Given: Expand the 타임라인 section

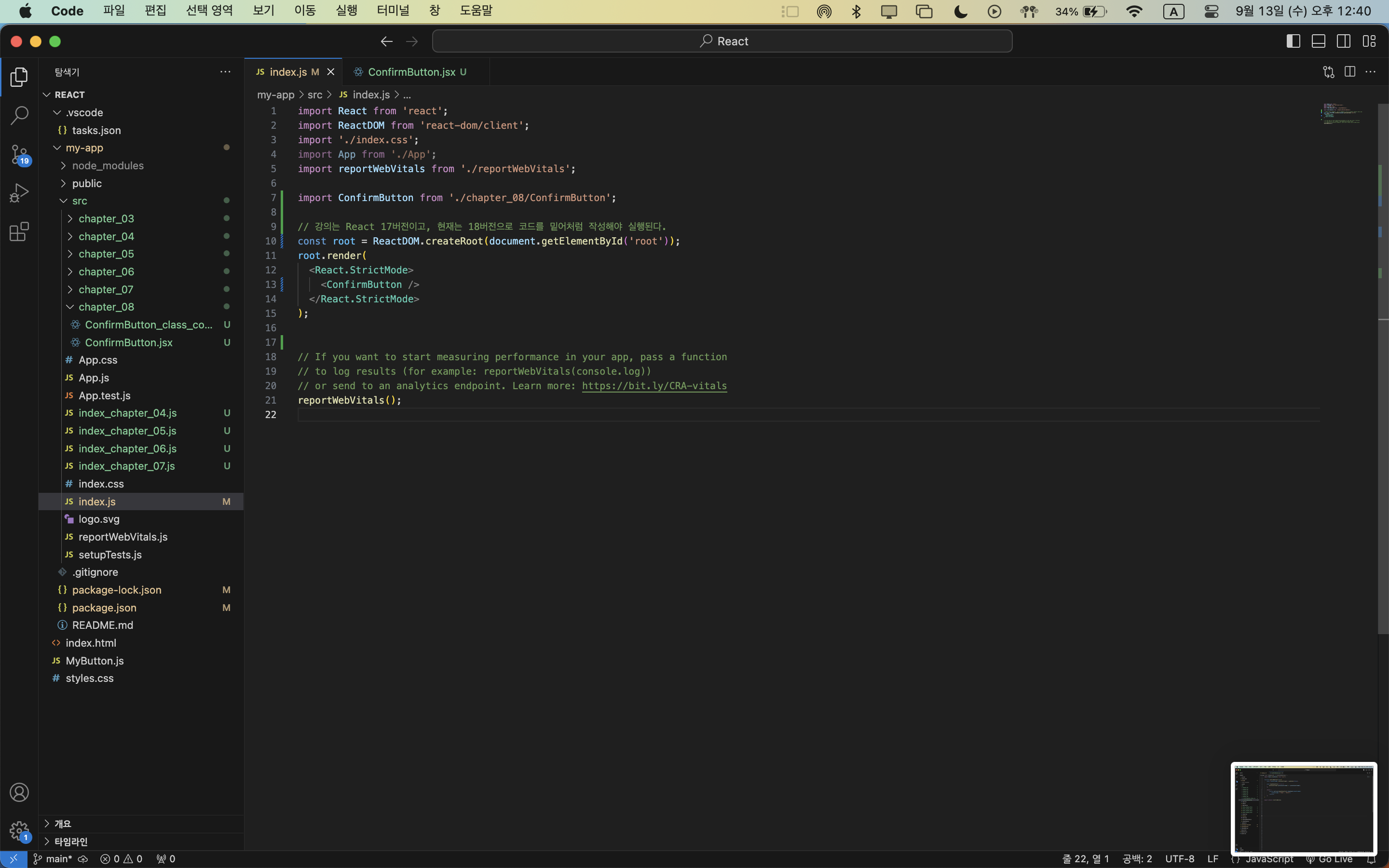Looking at the screenshot, I should click(70, 841).
